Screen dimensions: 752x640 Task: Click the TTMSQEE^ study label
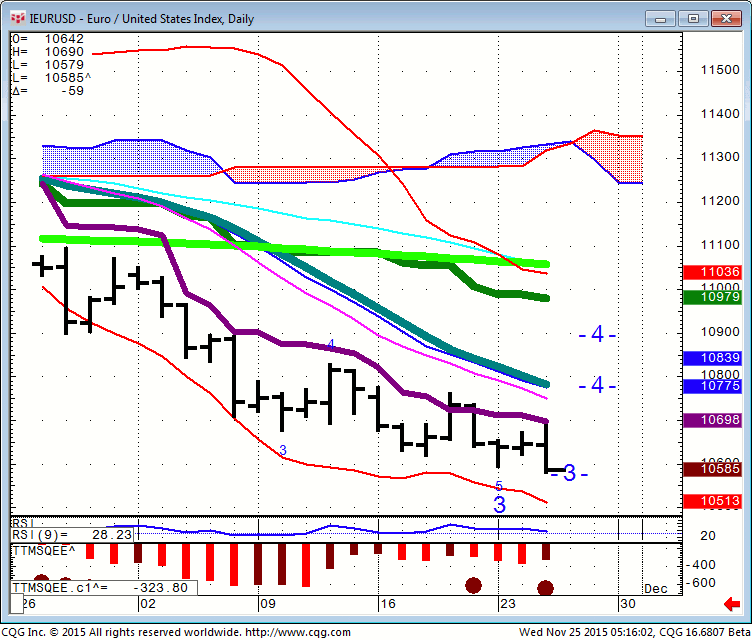tap(44, 551)
